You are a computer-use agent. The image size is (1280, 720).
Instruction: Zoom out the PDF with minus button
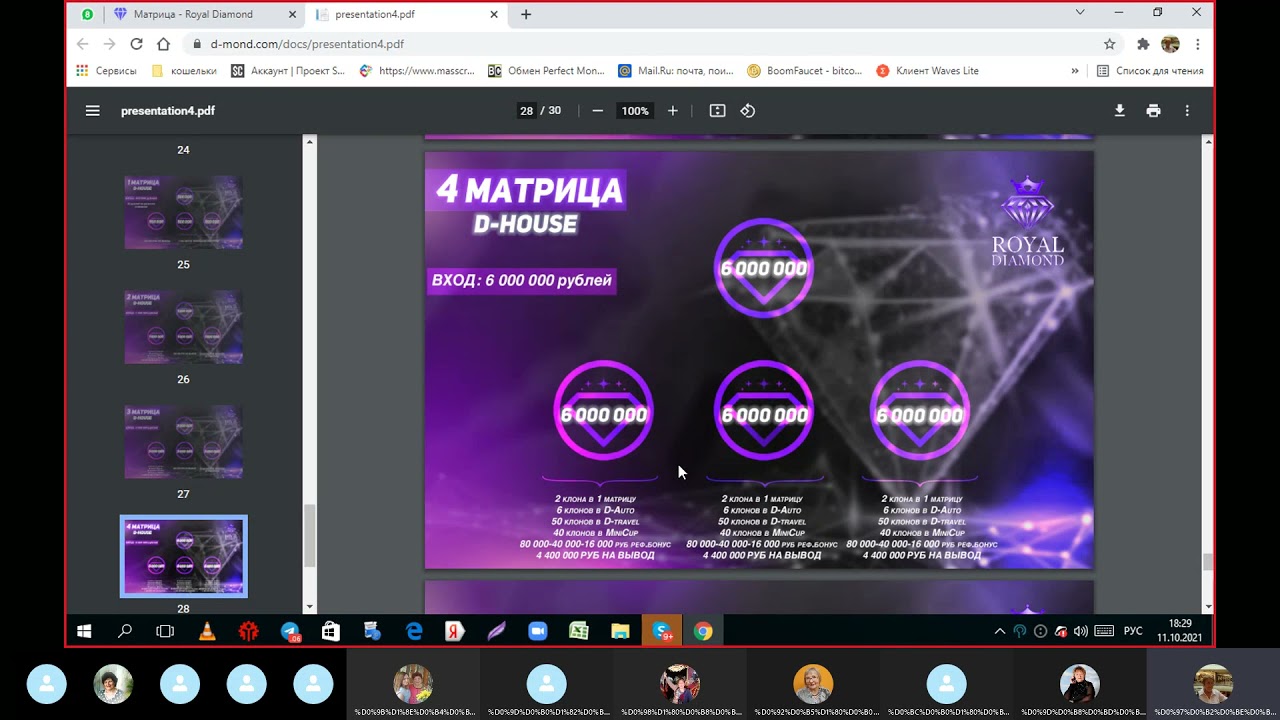pyautogui.click(x=598, y=111)
